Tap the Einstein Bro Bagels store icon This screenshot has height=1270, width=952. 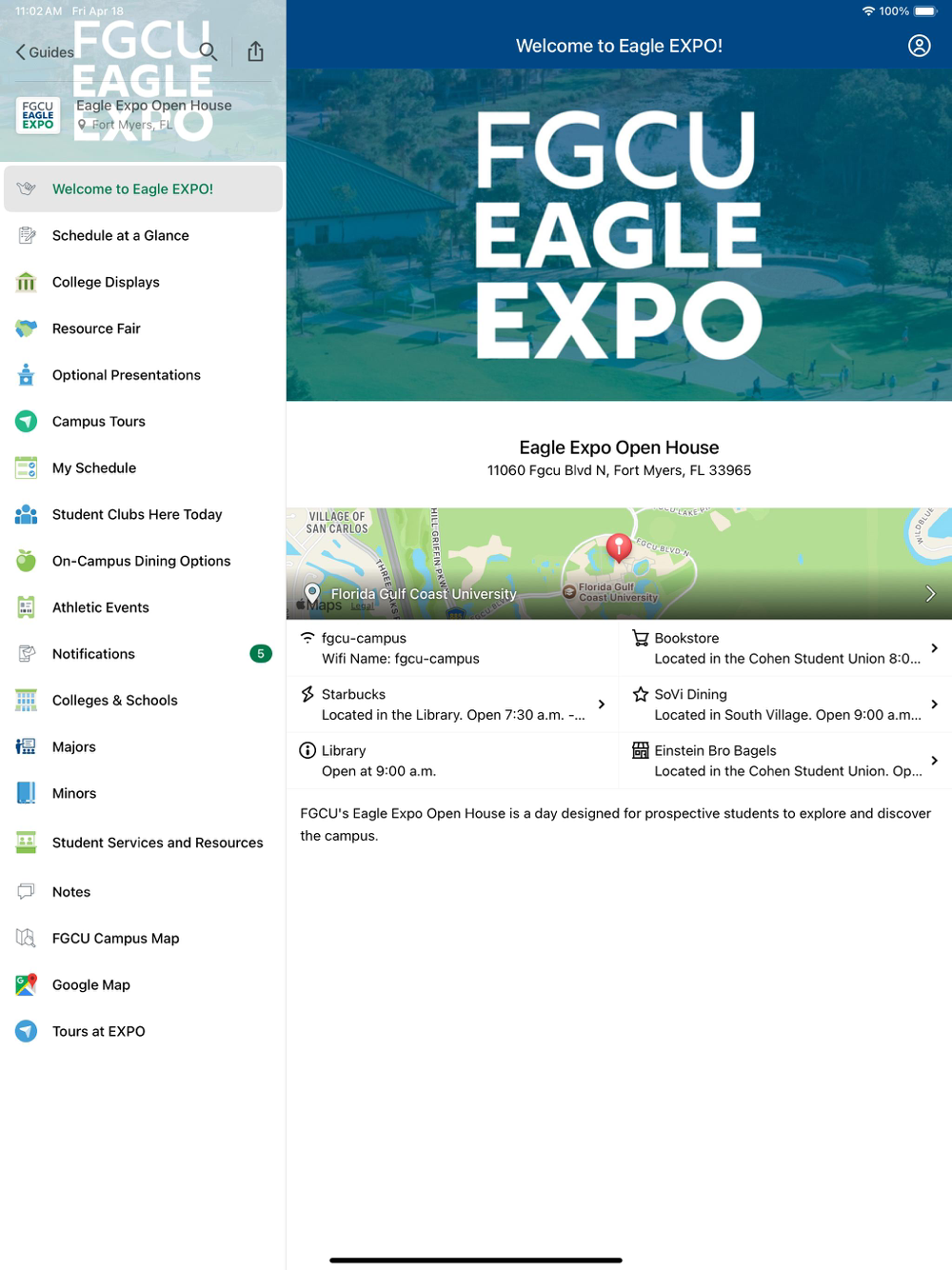[641, 750]
